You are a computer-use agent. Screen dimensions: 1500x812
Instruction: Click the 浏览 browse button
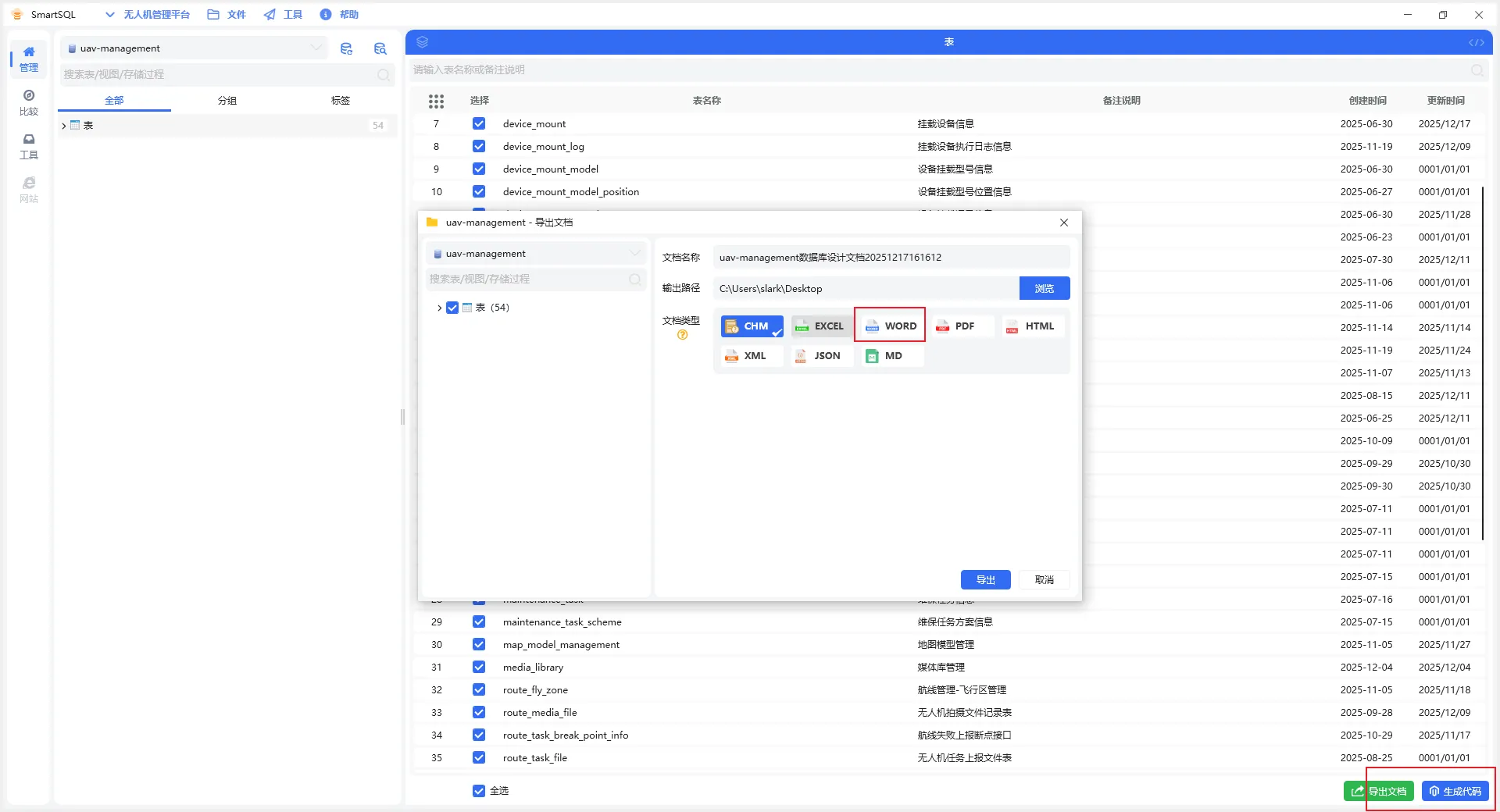pos(1044,288)
